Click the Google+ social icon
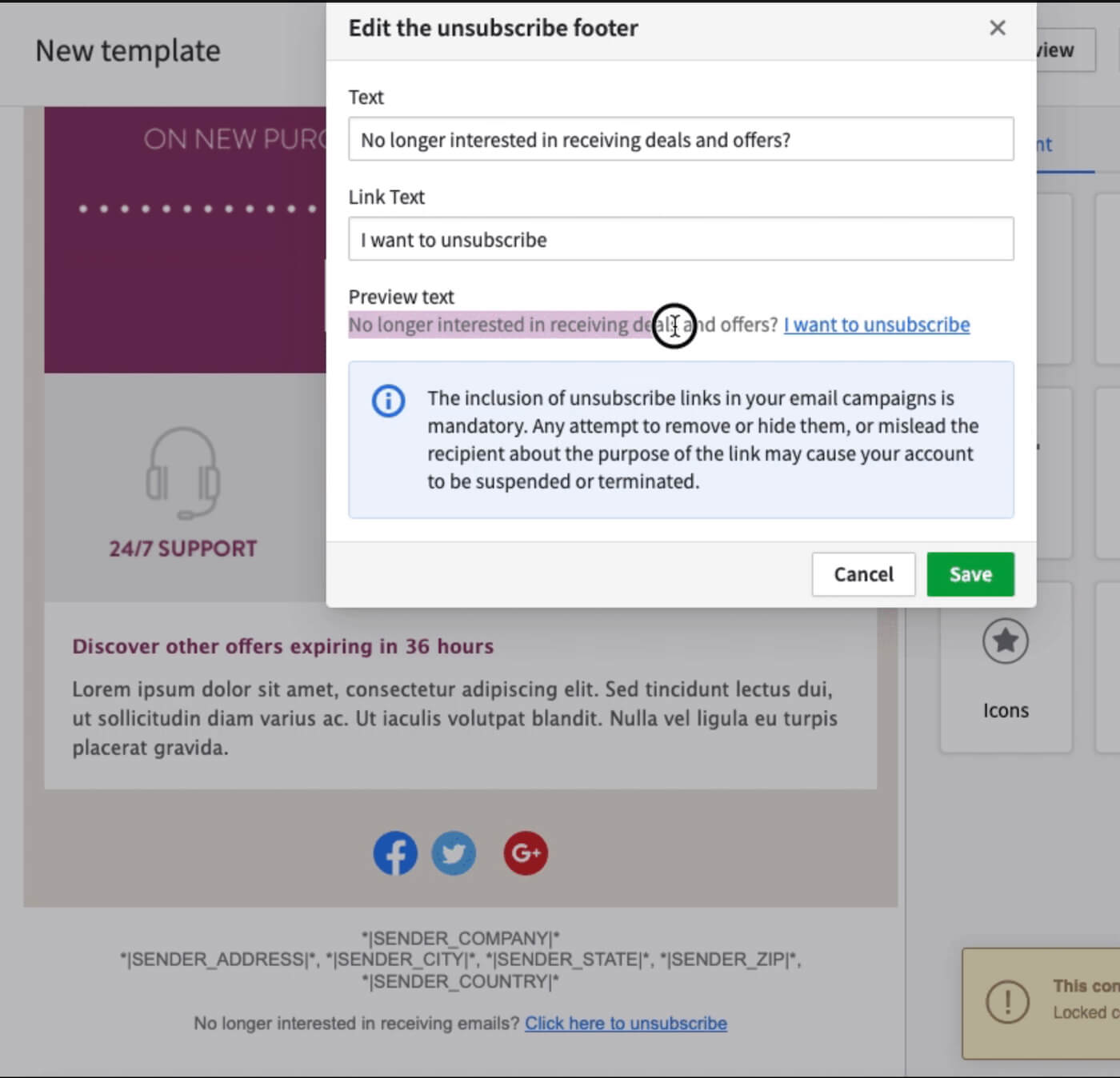1120x1078 pixels. [525, 853]
